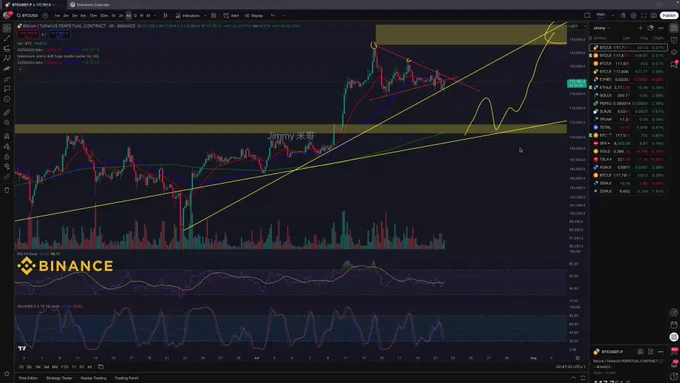Open the chat notifications icon on right sidebar

pos(674,64)
